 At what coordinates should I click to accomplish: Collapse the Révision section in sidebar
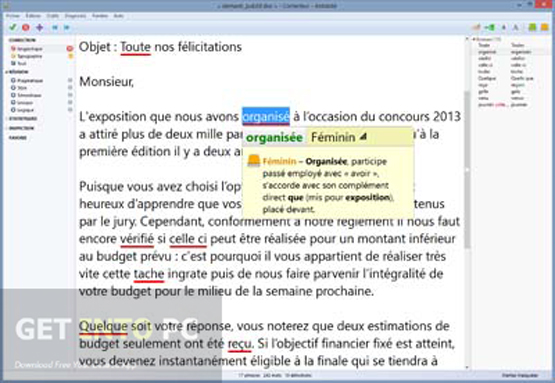(x=7, y=72)
